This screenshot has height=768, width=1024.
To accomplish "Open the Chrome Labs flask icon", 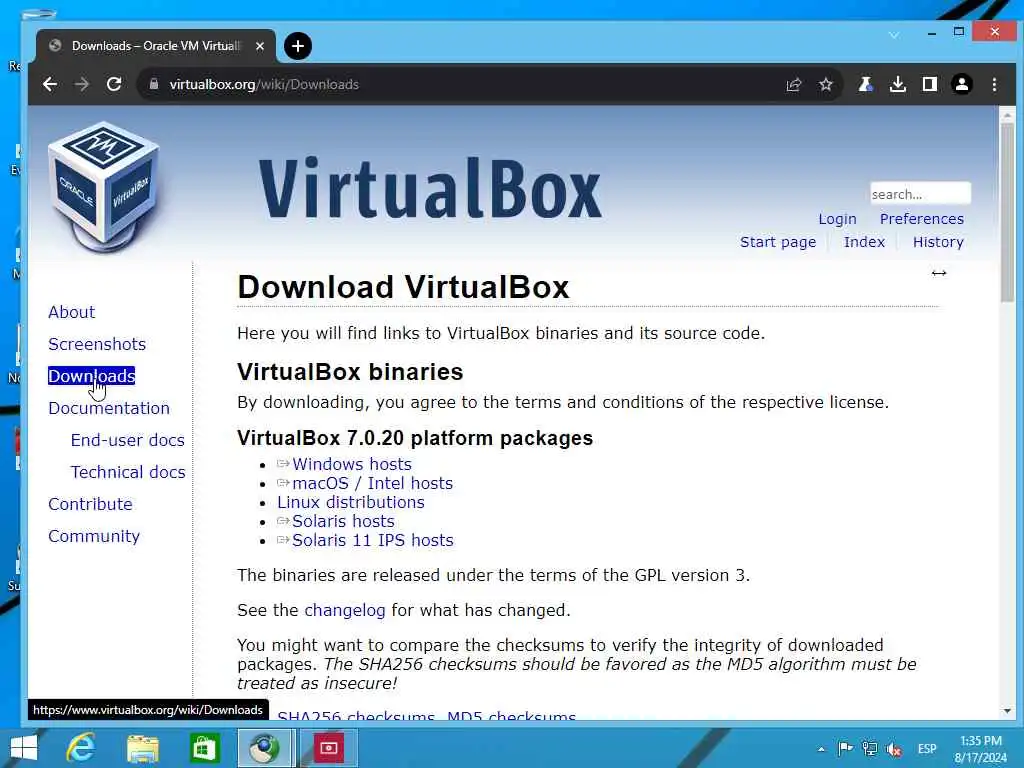I will coord(866,84).
